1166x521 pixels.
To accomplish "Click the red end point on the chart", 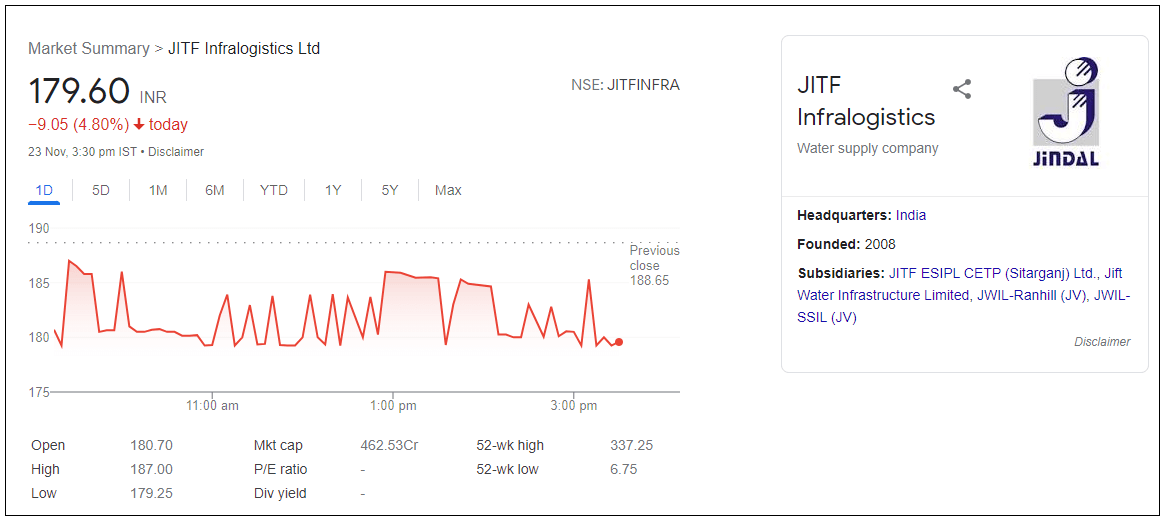I will pyautogui.click(x=619, y=342).
